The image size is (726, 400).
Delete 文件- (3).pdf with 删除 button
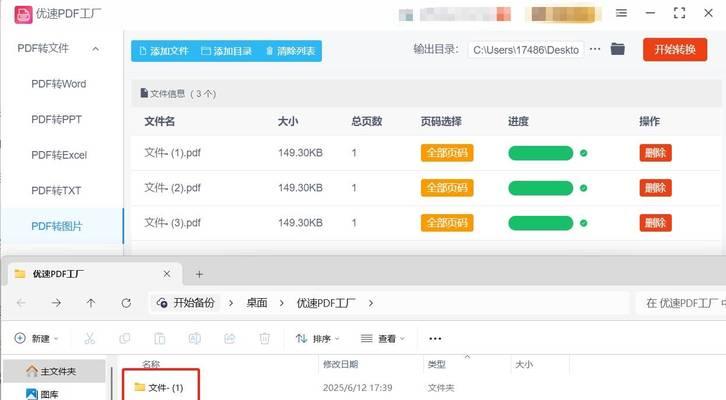pos(655,223)
